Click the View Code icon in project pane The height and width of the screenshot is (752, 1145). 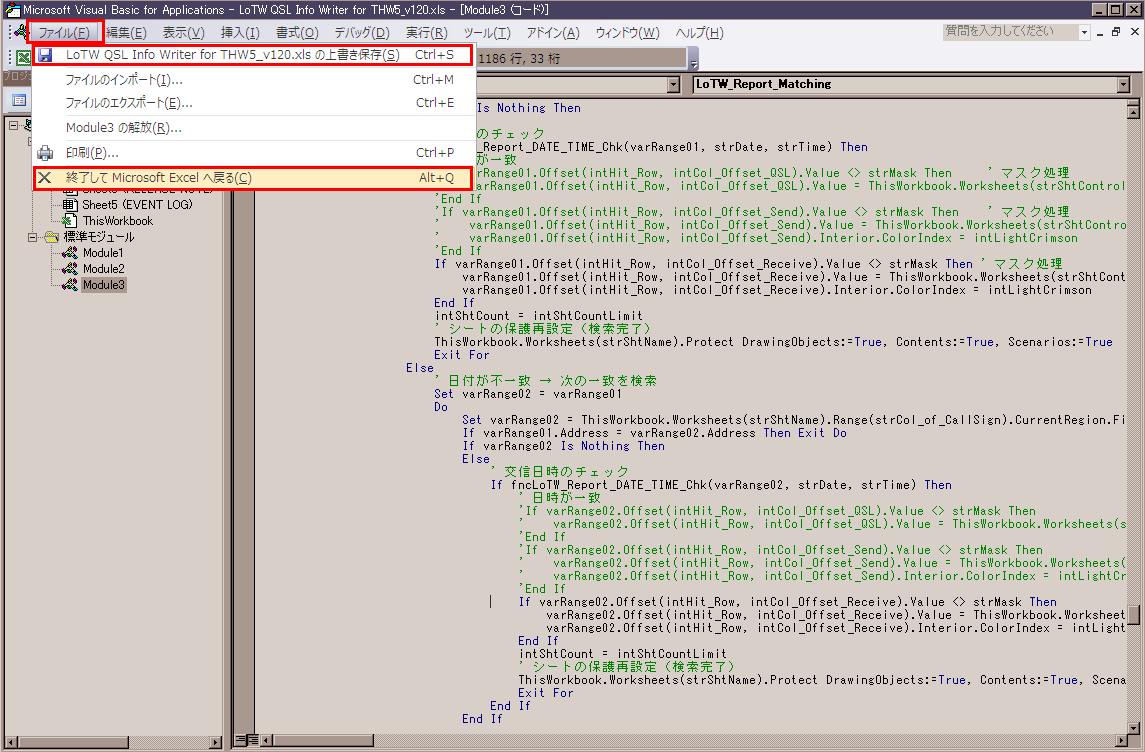(x=19, y=99)
